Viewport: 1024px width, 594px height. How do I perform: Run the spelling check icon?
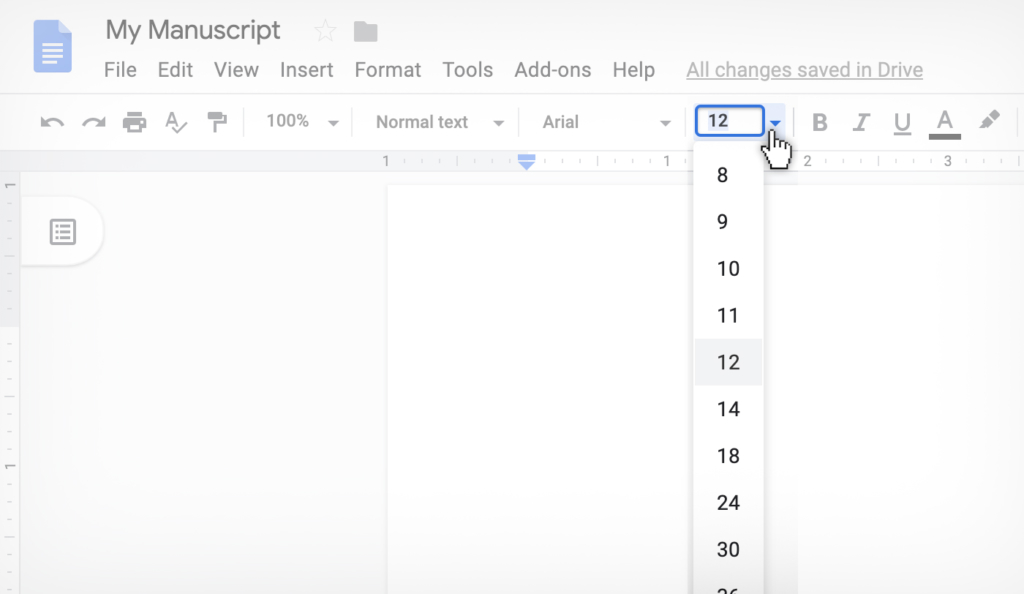pyautogui.click(x=175, y=121)
